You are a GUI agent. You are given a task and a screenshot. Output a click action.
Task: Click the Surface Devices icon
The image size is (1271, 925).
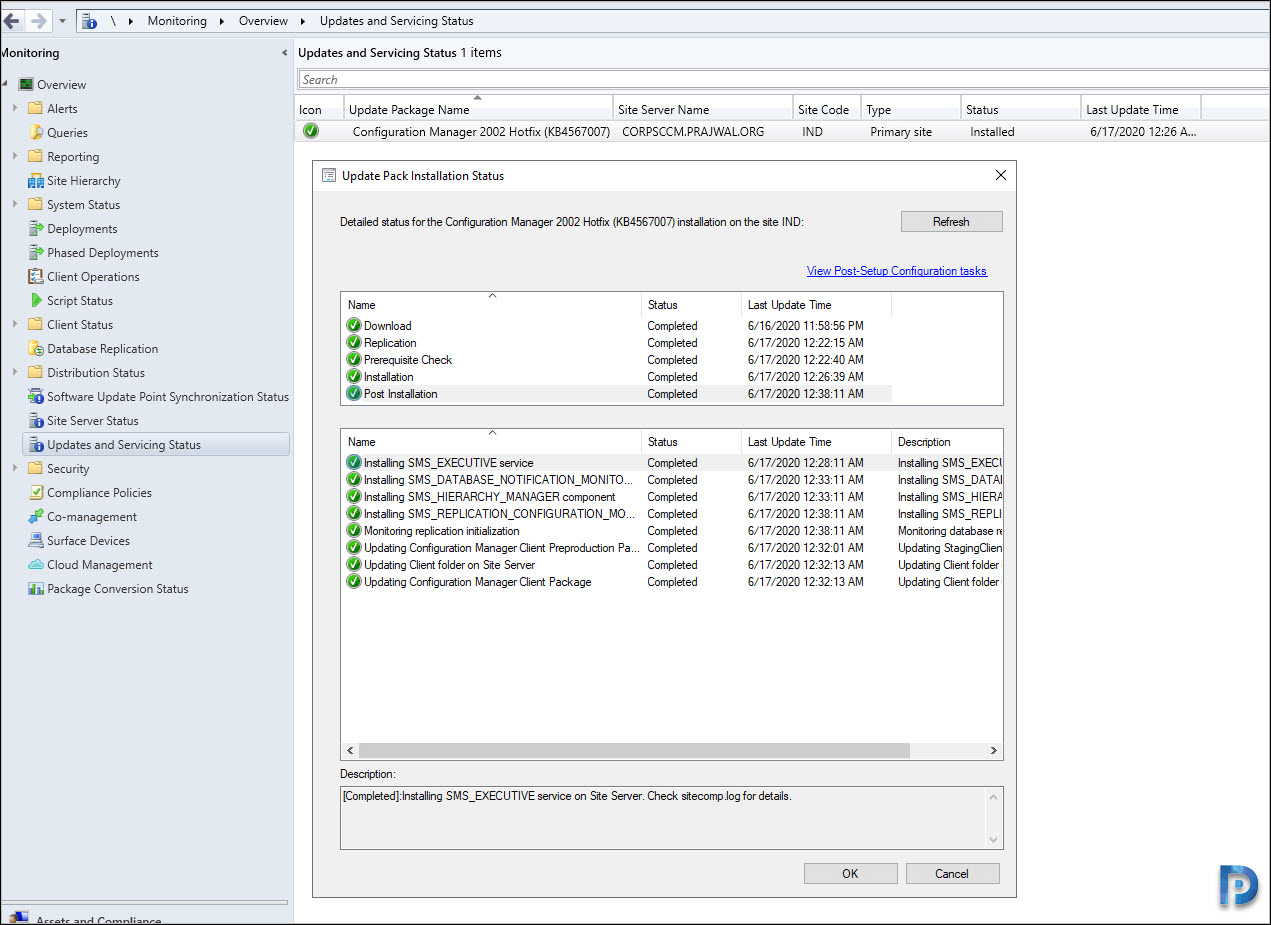36,541
